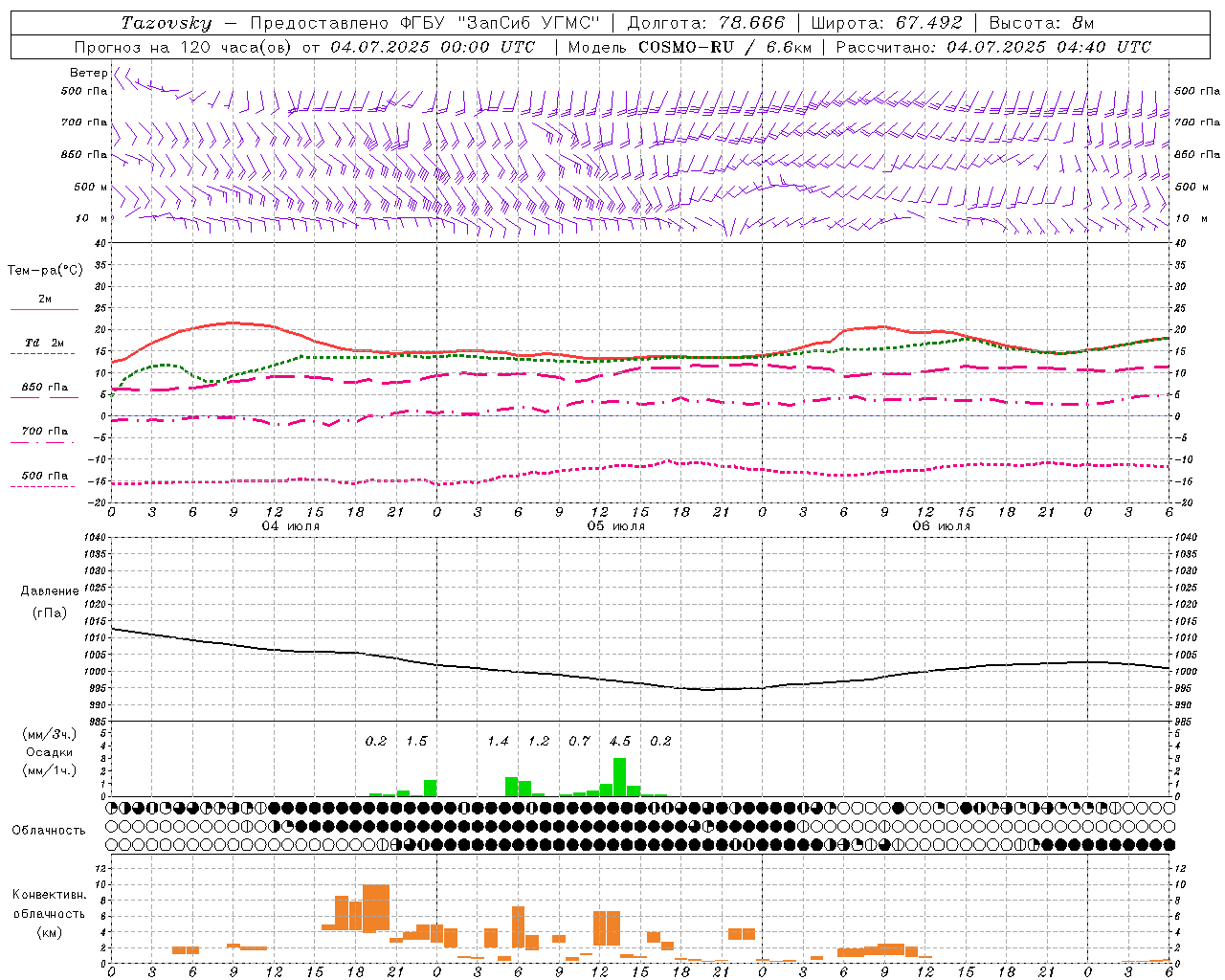Image resolution: width=1225 pixels, height=980 pixels.
Task: Click the '1.2' precipitation total value
Action: [x=539, y=741]
